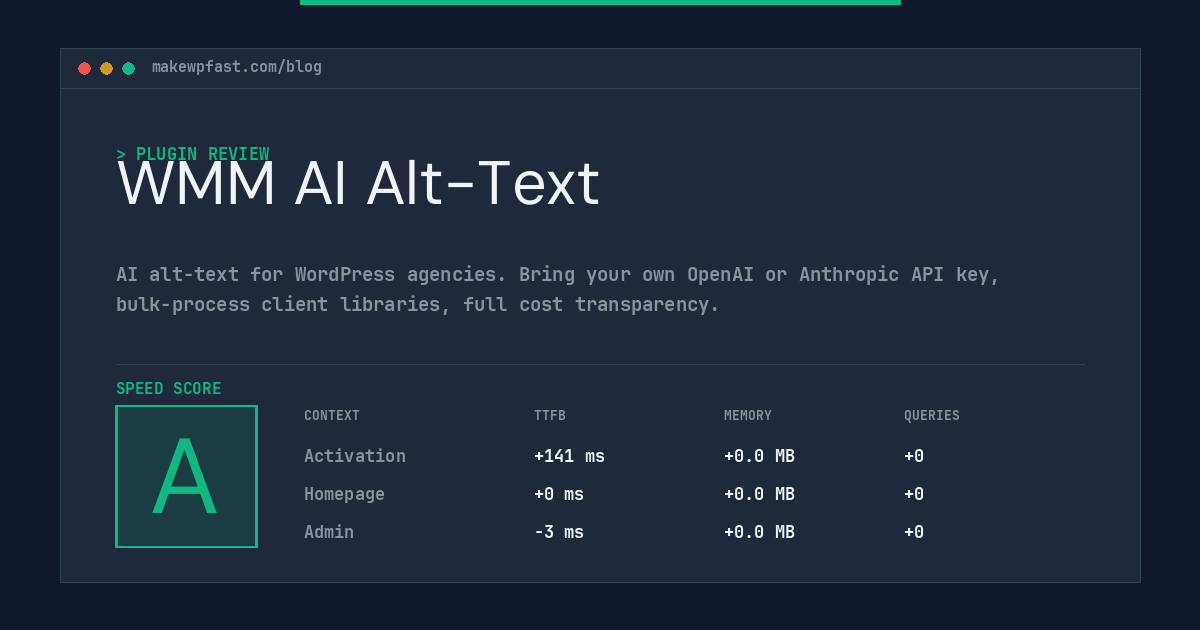Click the green window dot
The height and width of the screenshot is (630, 1200).
click(128, 68)
